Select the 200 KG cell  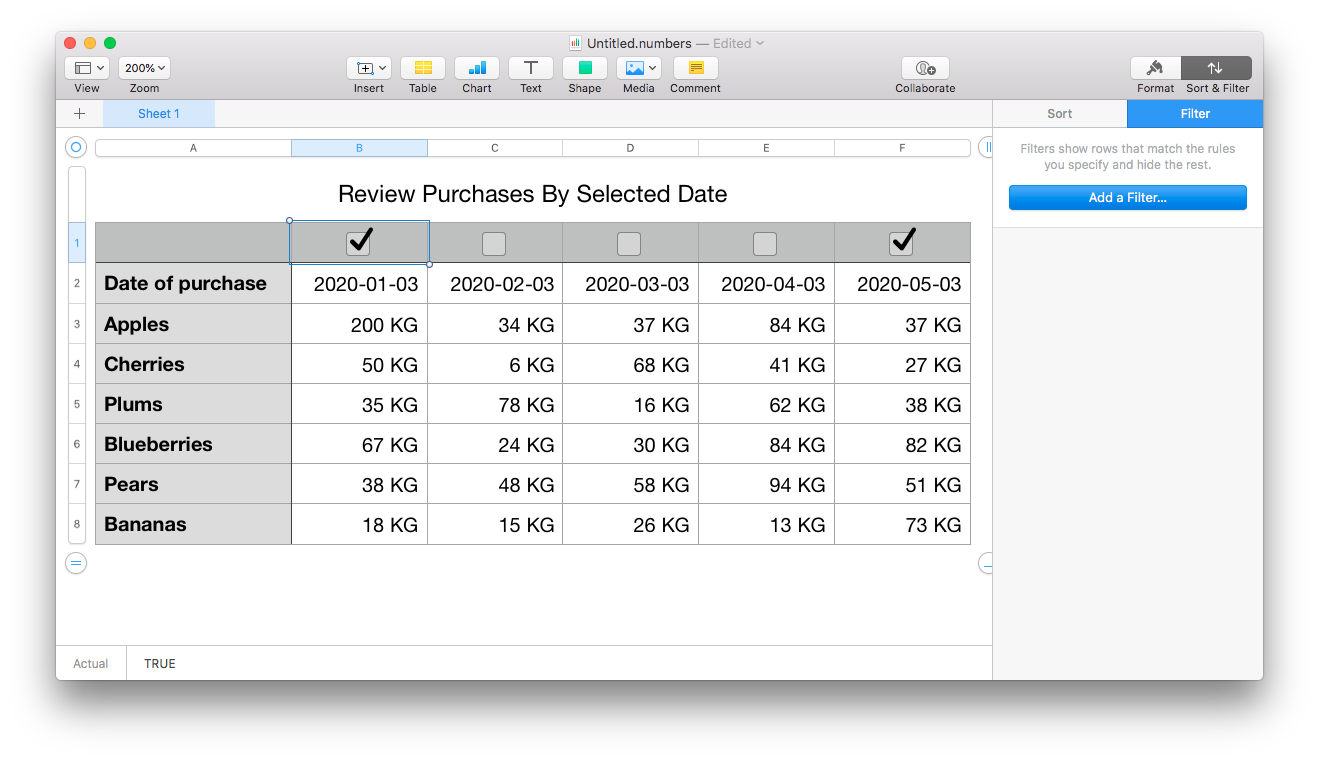[360, 324]
